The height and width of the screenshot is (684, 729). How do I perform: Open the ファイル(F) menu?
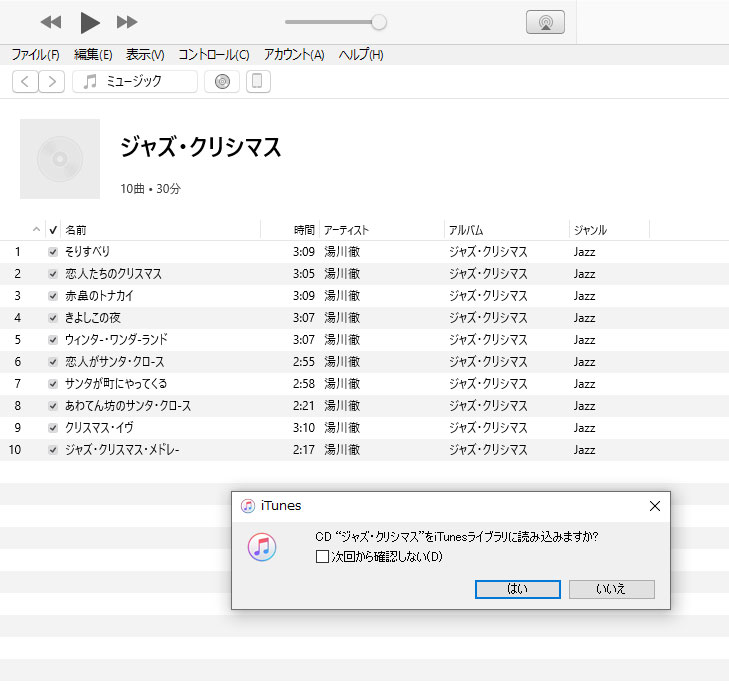[35, 55]
